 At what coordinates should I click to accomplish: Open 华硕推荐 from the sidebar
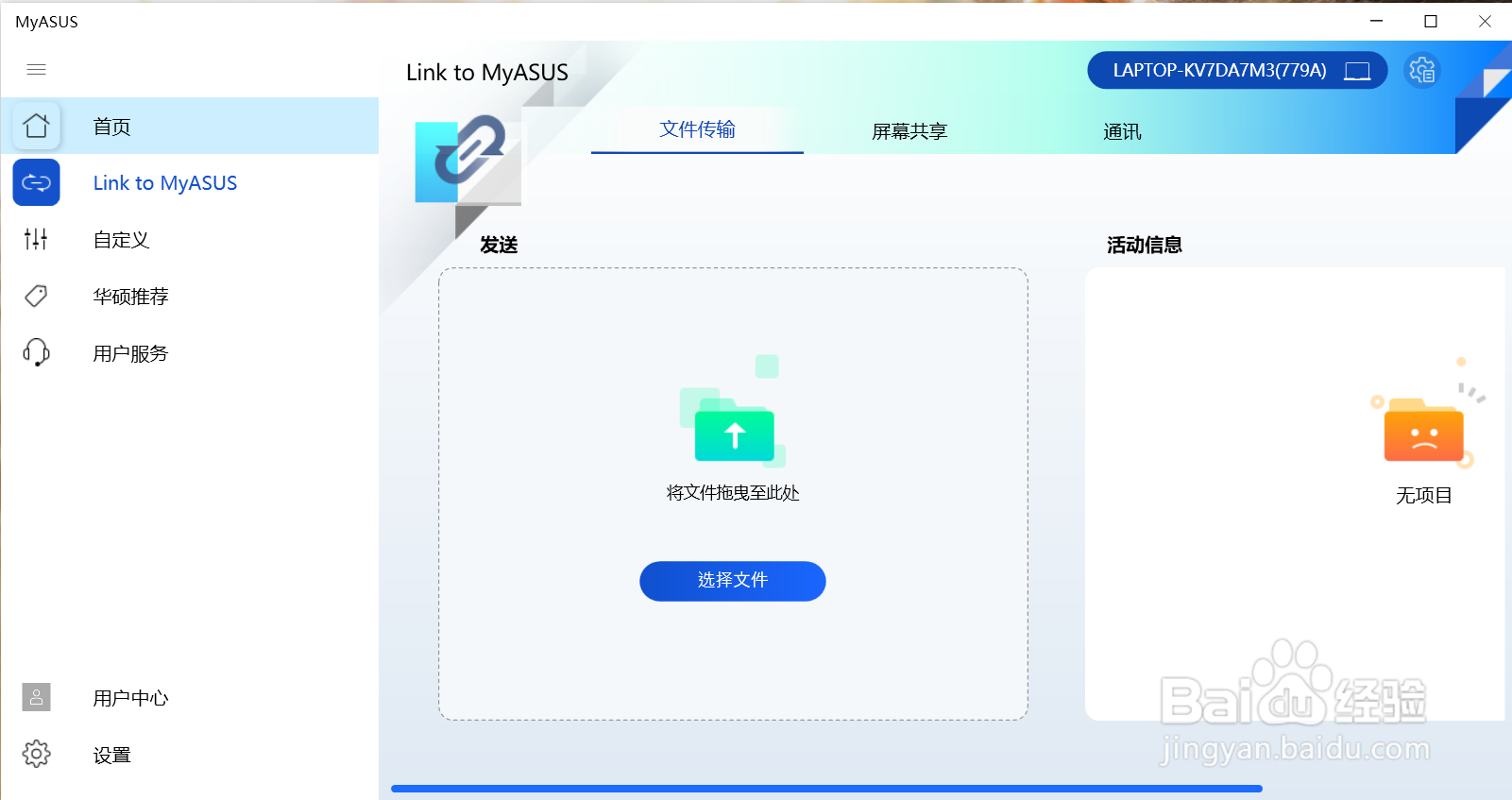pos(190,296)
